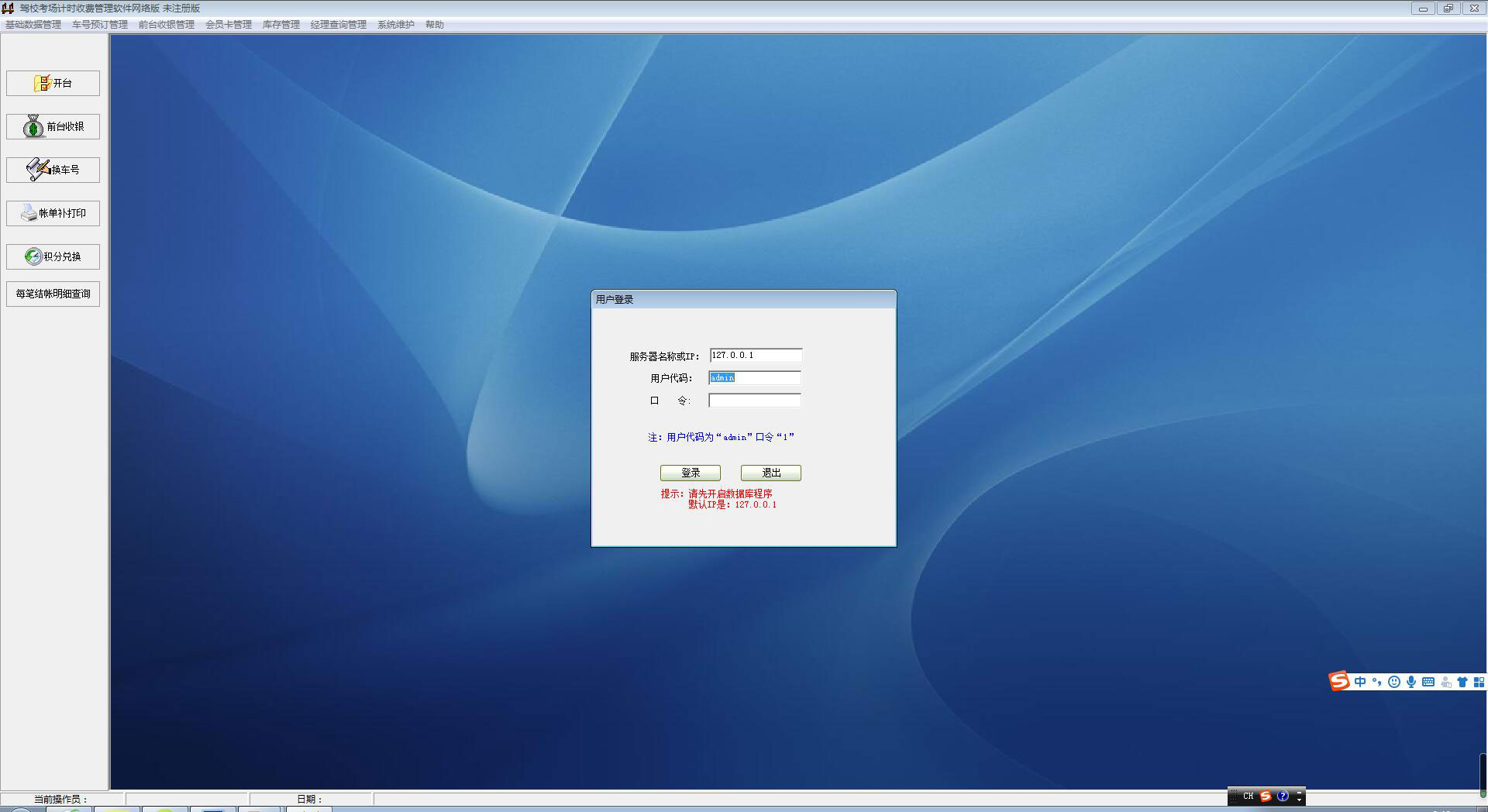Click the red 默认IP是: 127.0.0.1 text
1488x812 pixels.
732,504
